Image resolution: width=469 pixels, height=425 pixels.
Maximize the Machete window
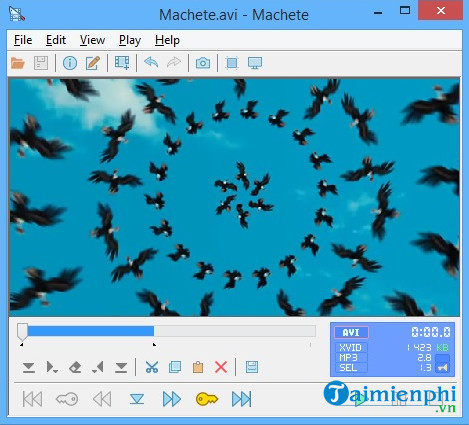click(x=405, y=11)
